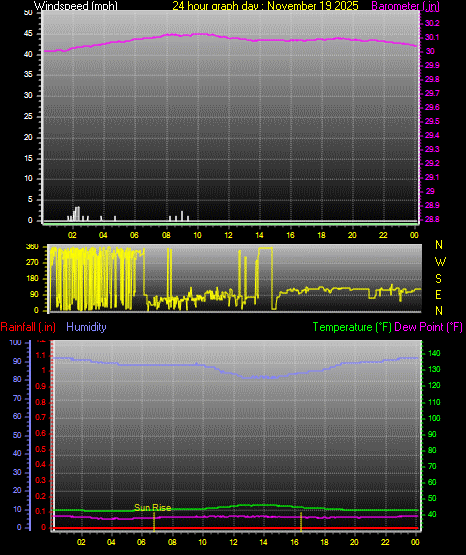Viewport: 466px width, 555px height.
Task: Click the barometer axis value 30.1
Action: point(432,38)
